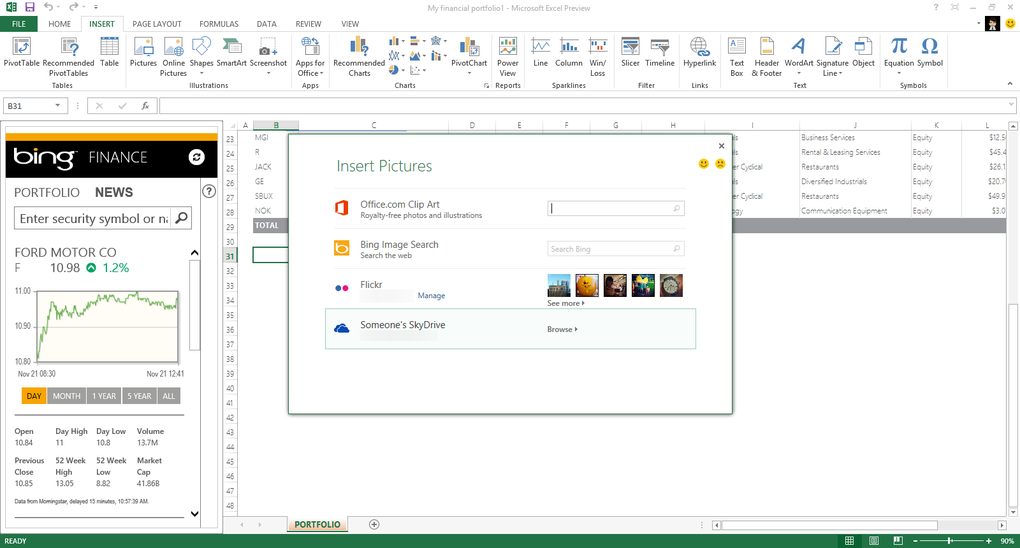The width and height of the screenshot is (1020, 548).
Task: Open Online Pictures
Action: [x=174, y=57]
